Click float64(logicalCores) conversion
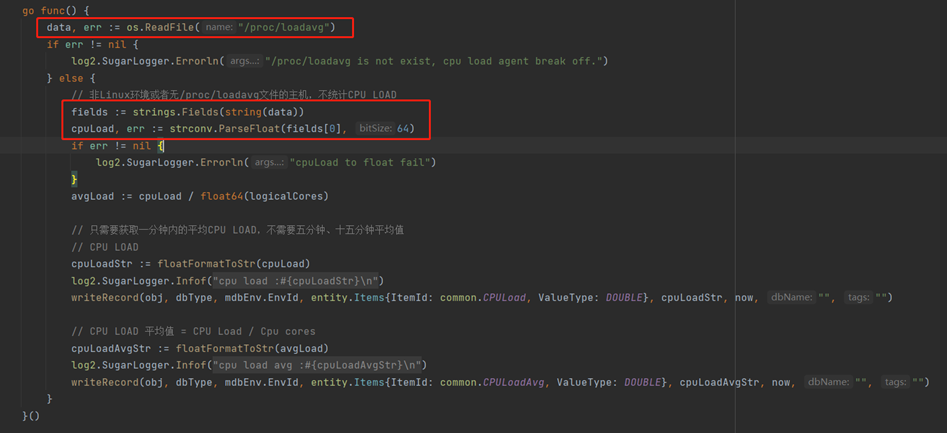The width and height of the screenshot is (947, 433). point(265,197)
